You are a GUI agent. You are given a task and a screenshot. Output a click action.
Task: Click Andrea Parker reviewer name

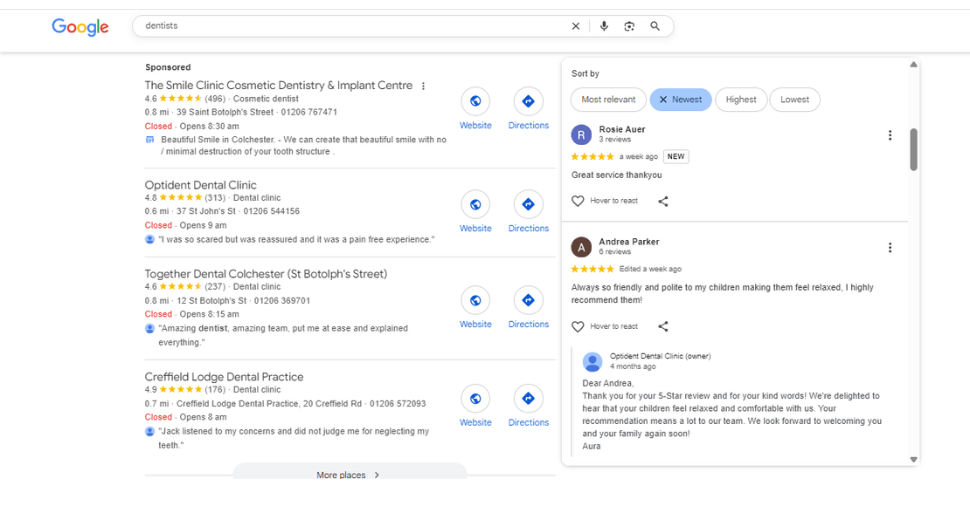pyautogui.click(x=629, y=242)
